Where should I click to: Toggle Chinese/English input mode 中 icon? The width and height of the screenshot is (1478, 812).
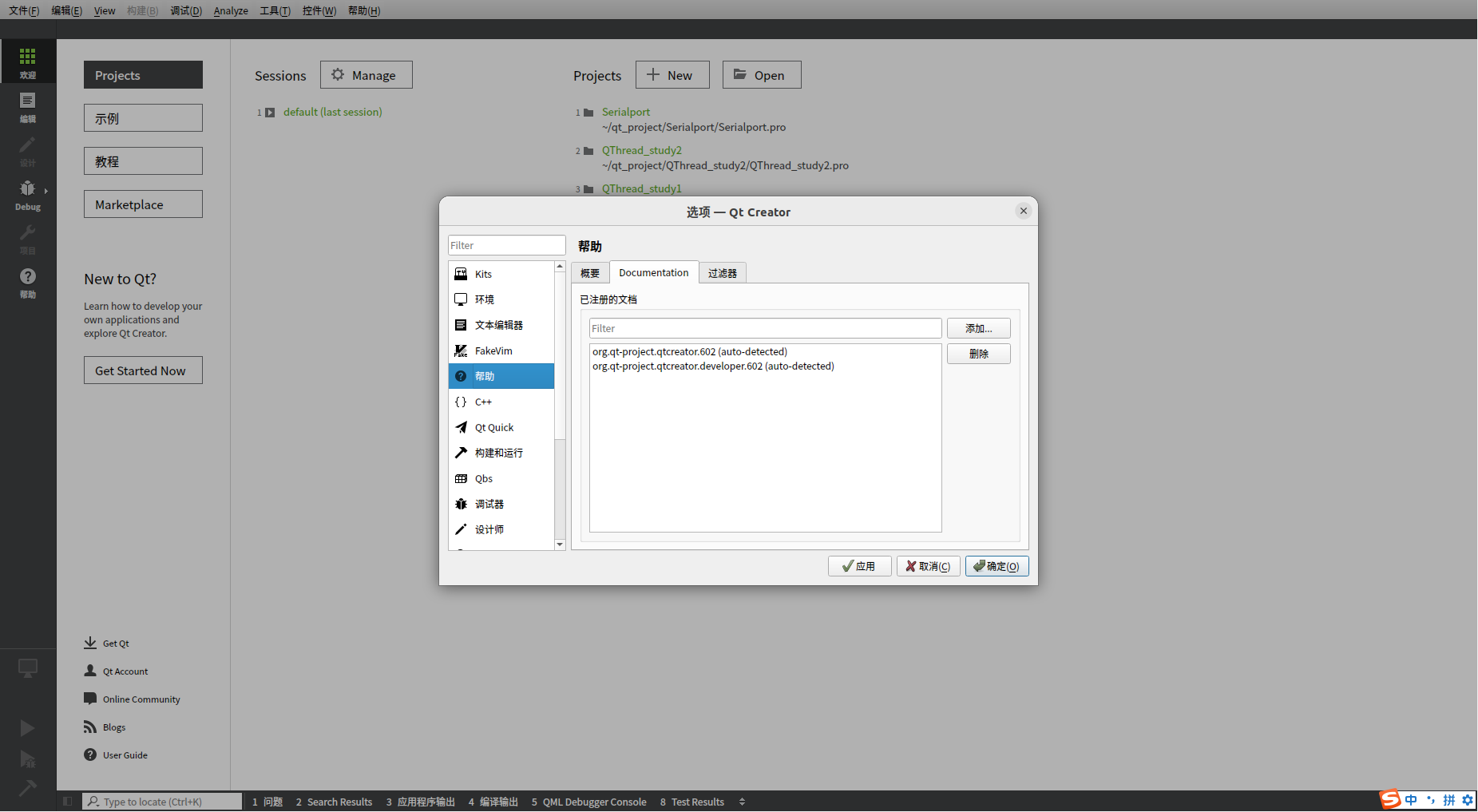click(1411, 800)
